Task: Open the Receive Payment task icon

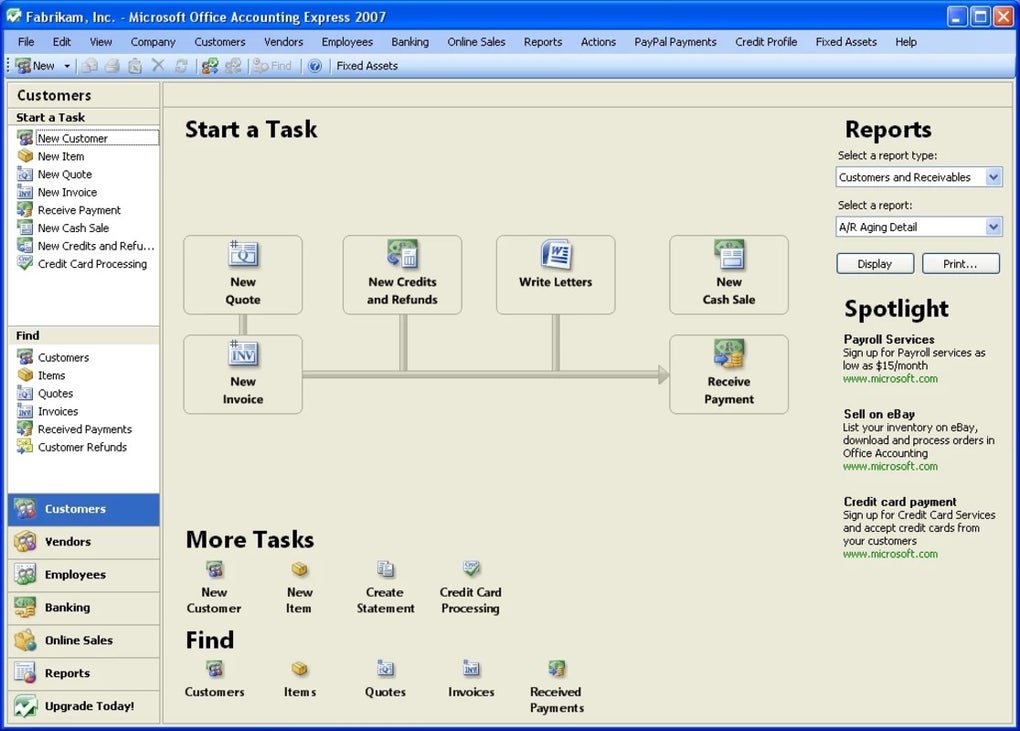Action: (x=728, y=373)
